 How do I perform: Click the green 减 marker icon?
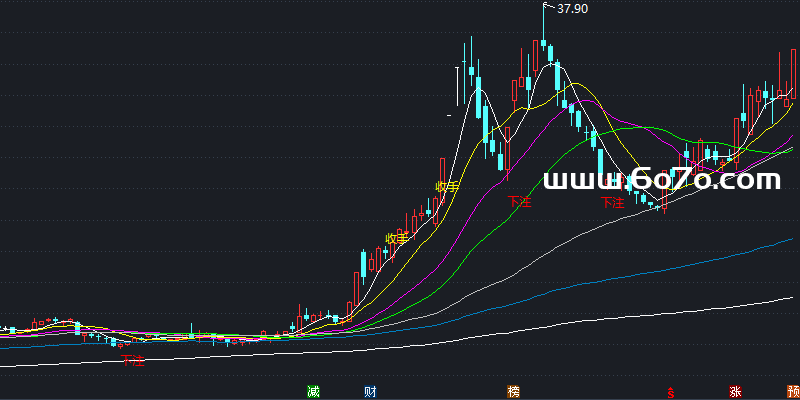point(313,391)
